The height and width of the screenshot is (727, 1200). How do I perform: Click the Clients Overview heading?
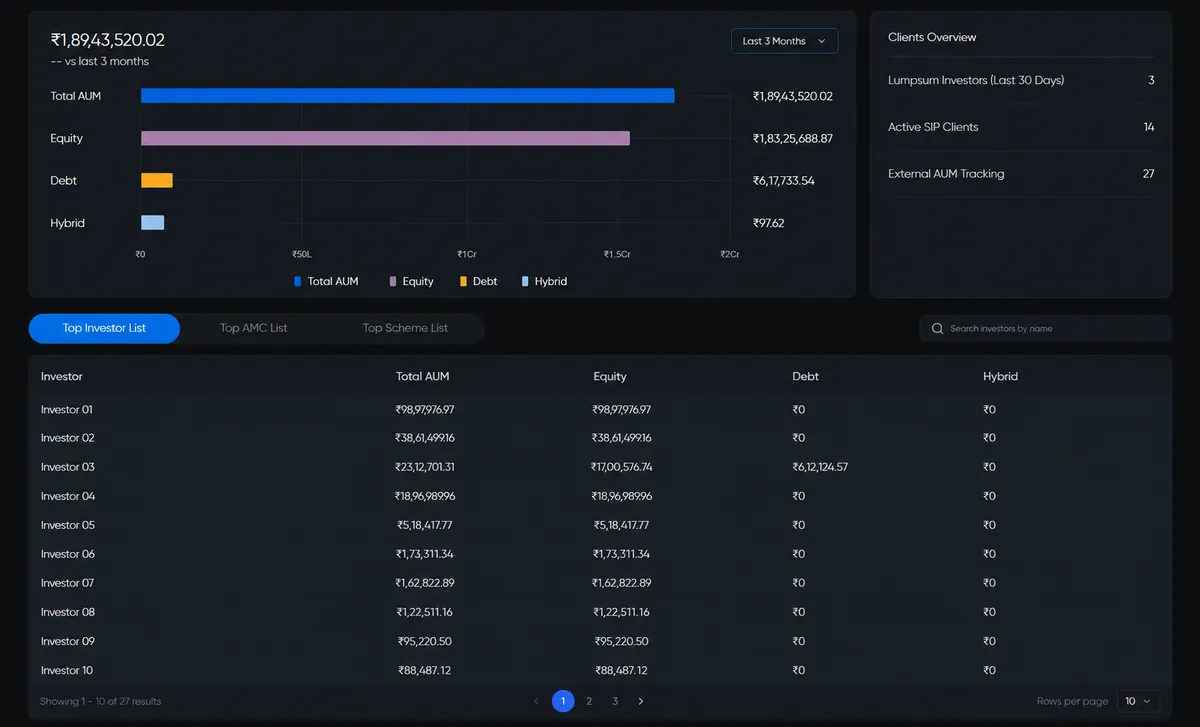click(932, 37)
